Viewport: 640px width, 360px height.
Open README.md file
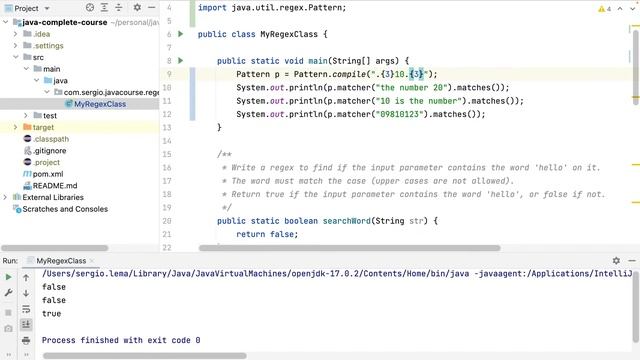tap(55, 186)
